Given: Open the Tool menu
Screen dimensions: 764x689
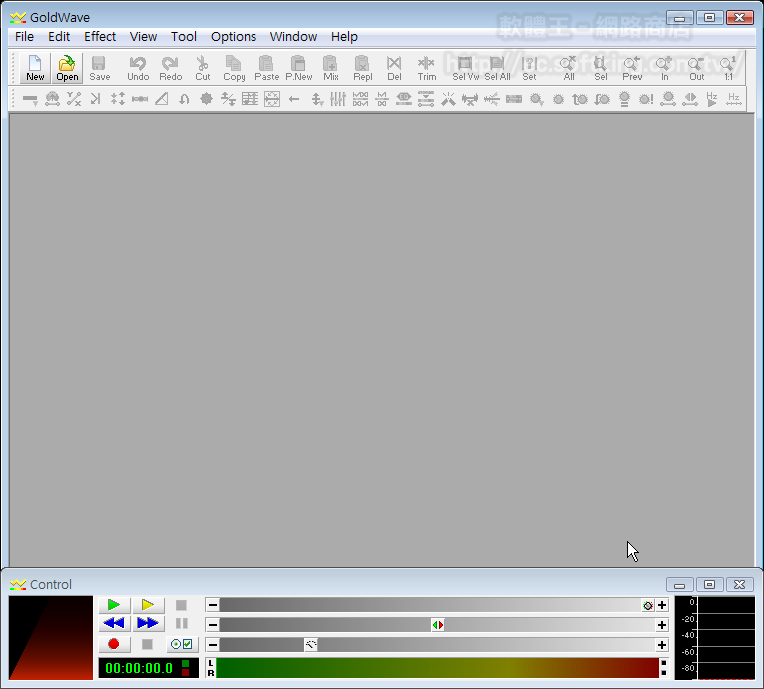Looking at the screenshot, I should point(184,36).
